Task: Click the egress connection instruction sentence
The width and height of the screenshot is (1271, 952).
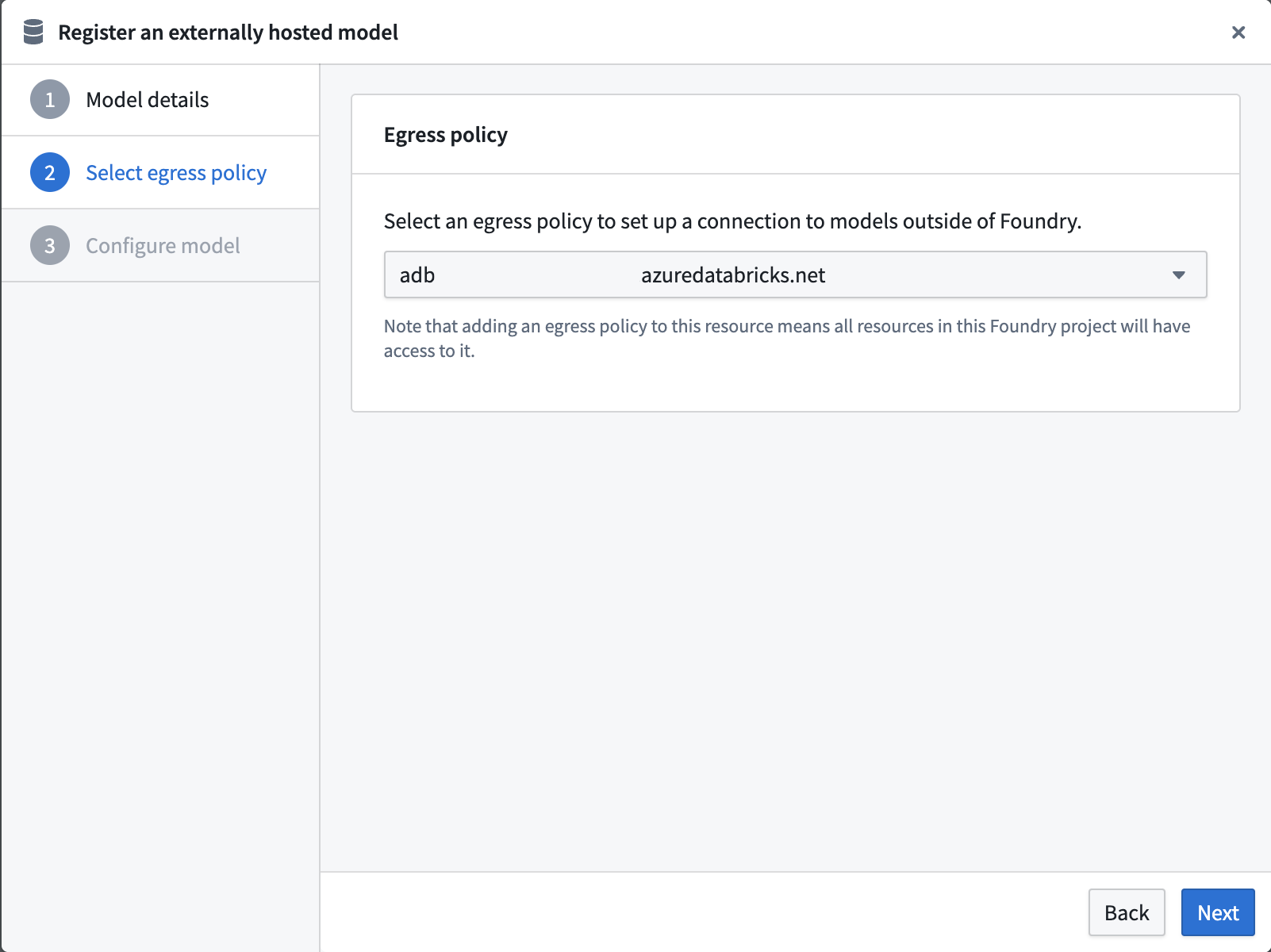Action: click(733, 221)
